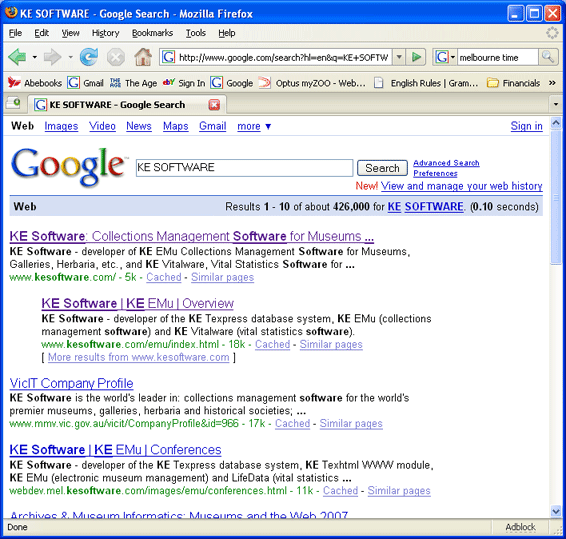Viewport: 566px width, 539px height.
Task: Go to the Home page icon
Action: pos(143,57)
